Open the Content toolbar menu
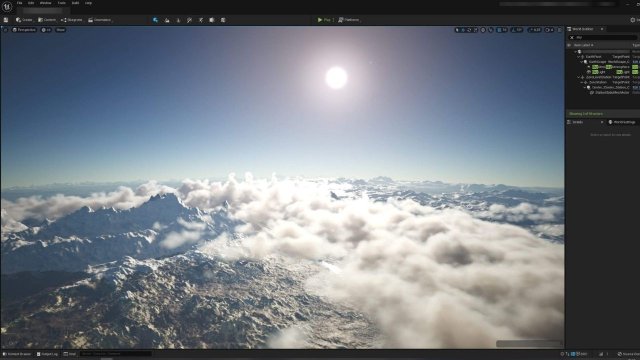 tap(47, 20)
